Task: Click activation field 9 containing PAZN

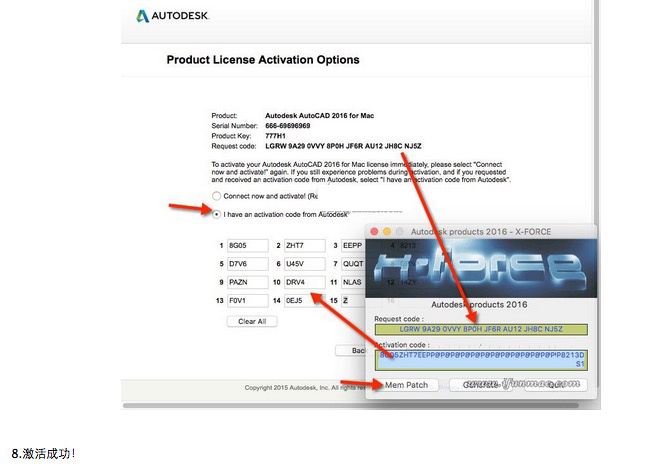Action: click(x=248, y=282)
